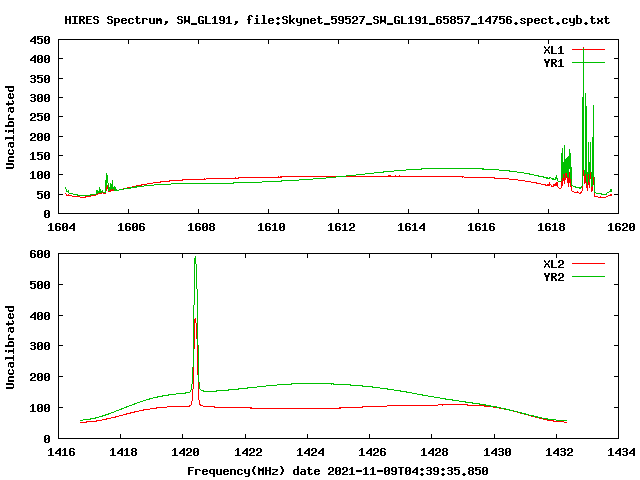Click the 450 y-axis tick label
The image size is (640, 480).
click(40, 40)
